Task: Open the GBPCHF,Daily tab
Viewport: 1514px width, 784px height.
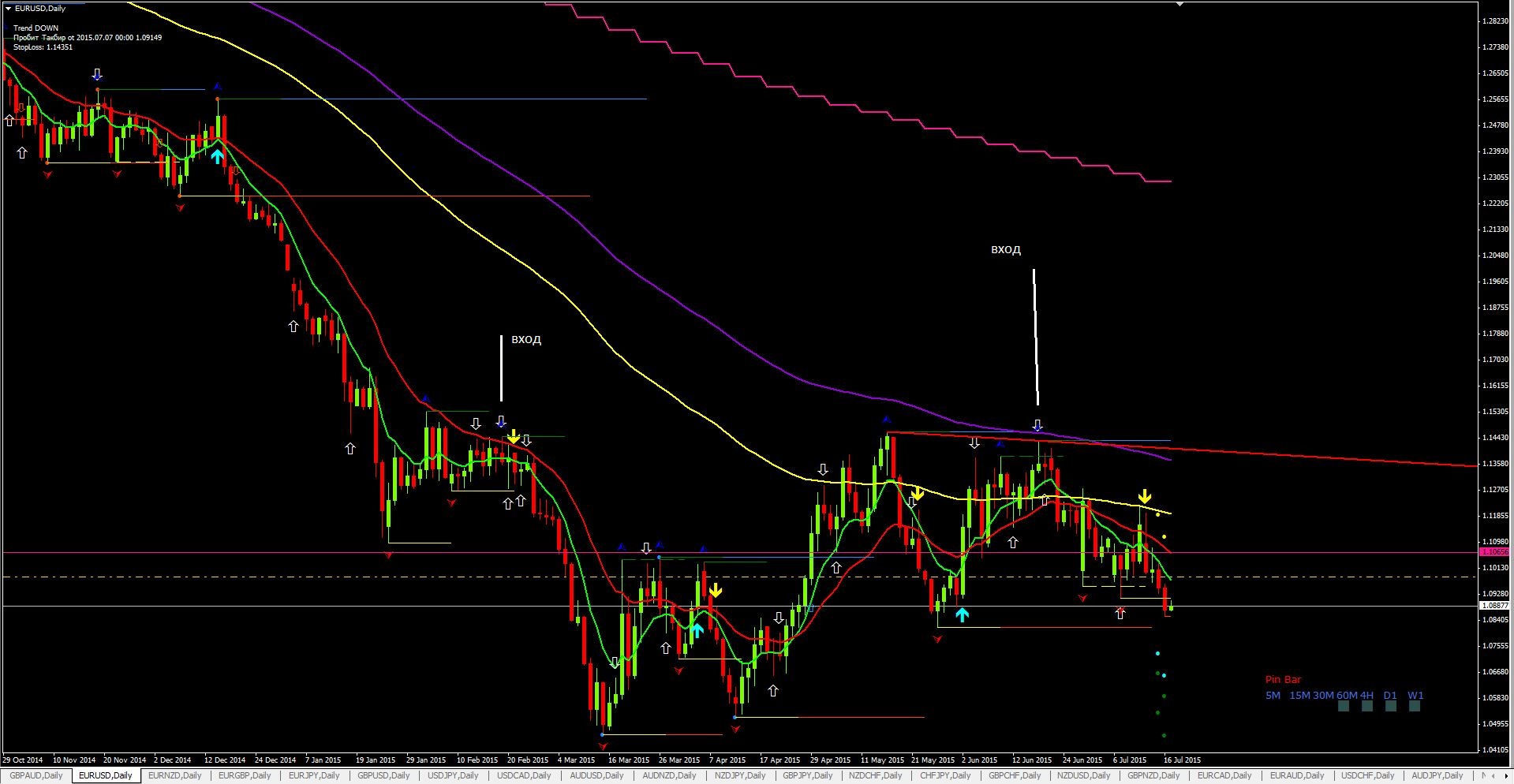Action: coord(1015,776)
